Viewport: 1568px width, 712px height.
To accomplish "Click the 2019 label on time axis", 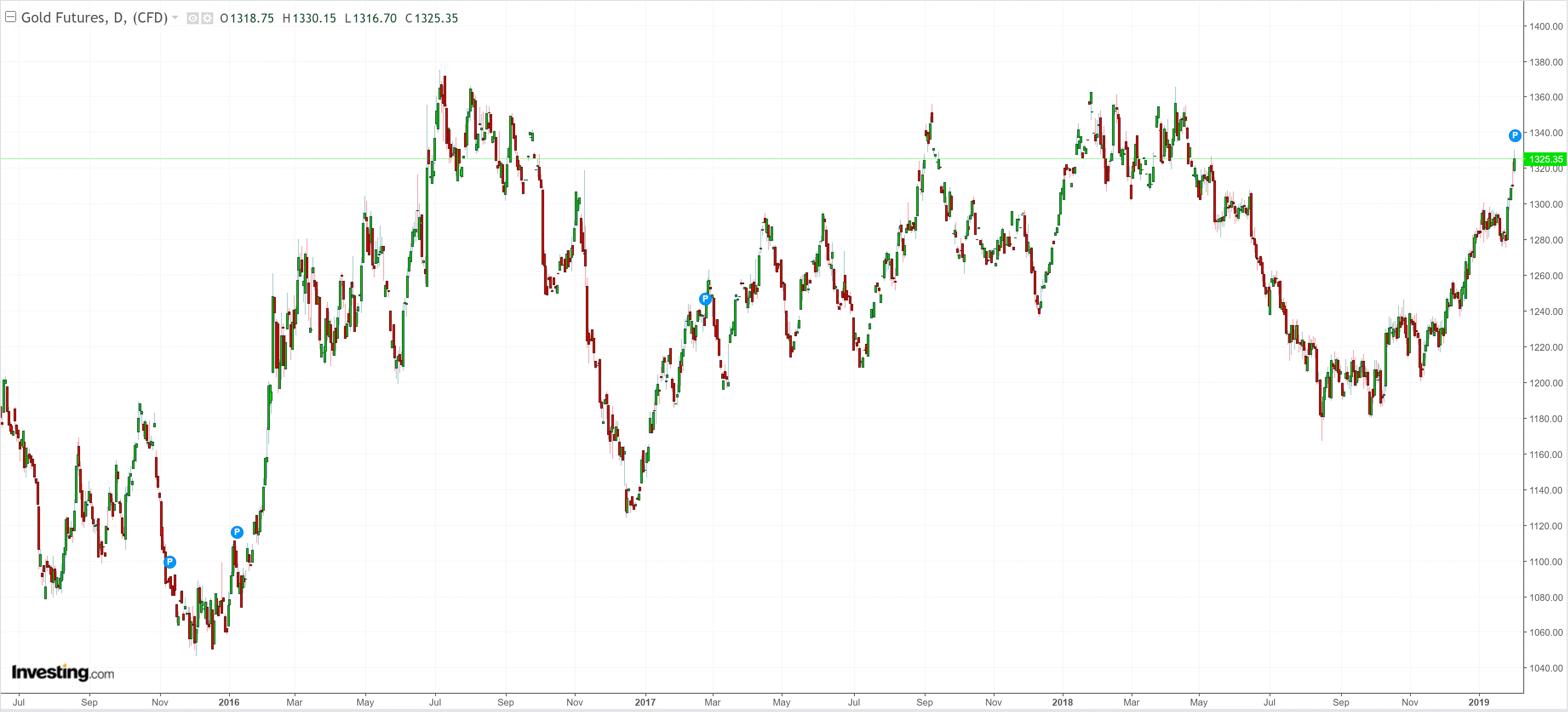I will pos(1479,702).
